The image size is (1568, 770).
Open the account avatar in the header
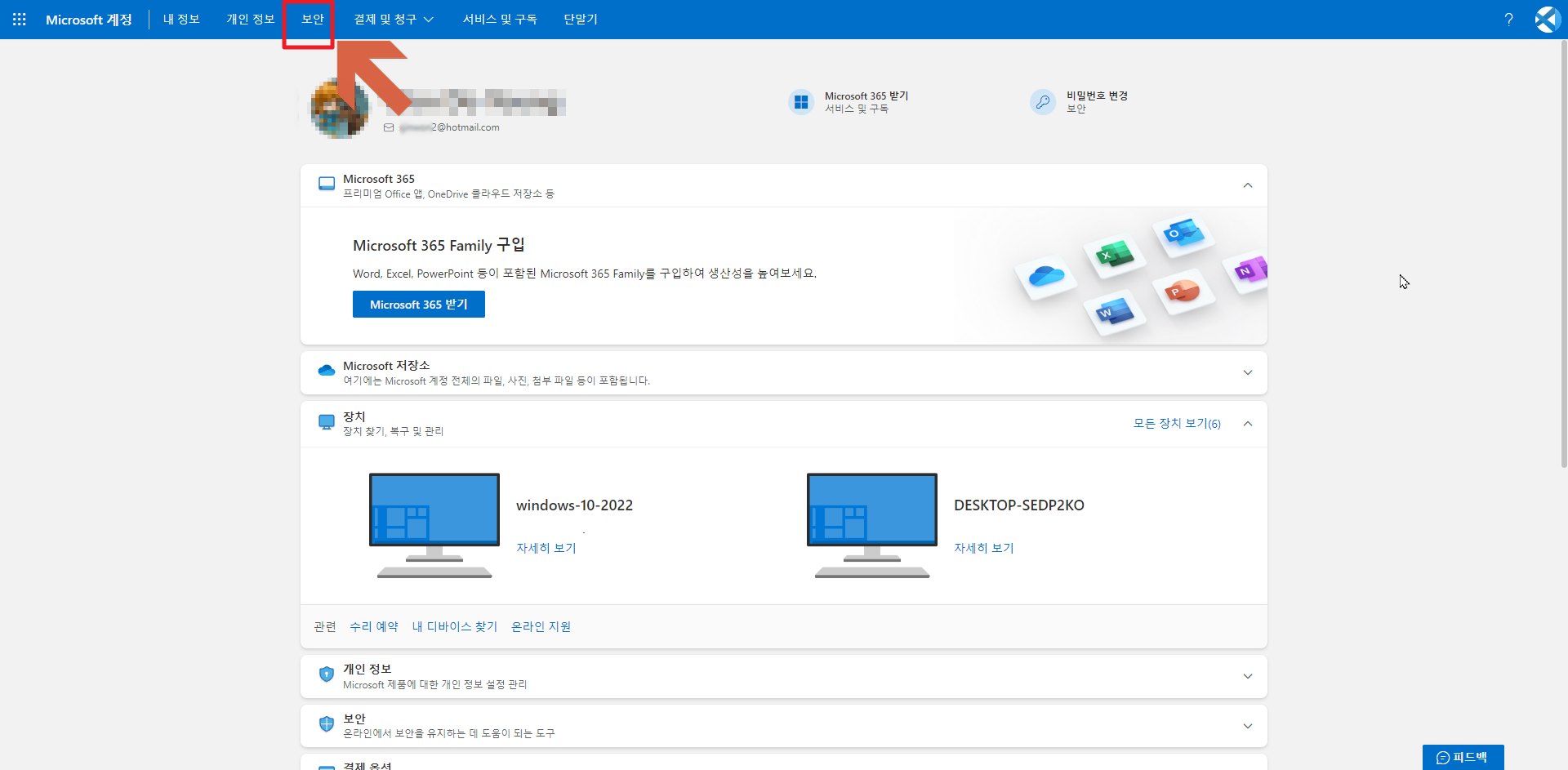(1547, 19)
